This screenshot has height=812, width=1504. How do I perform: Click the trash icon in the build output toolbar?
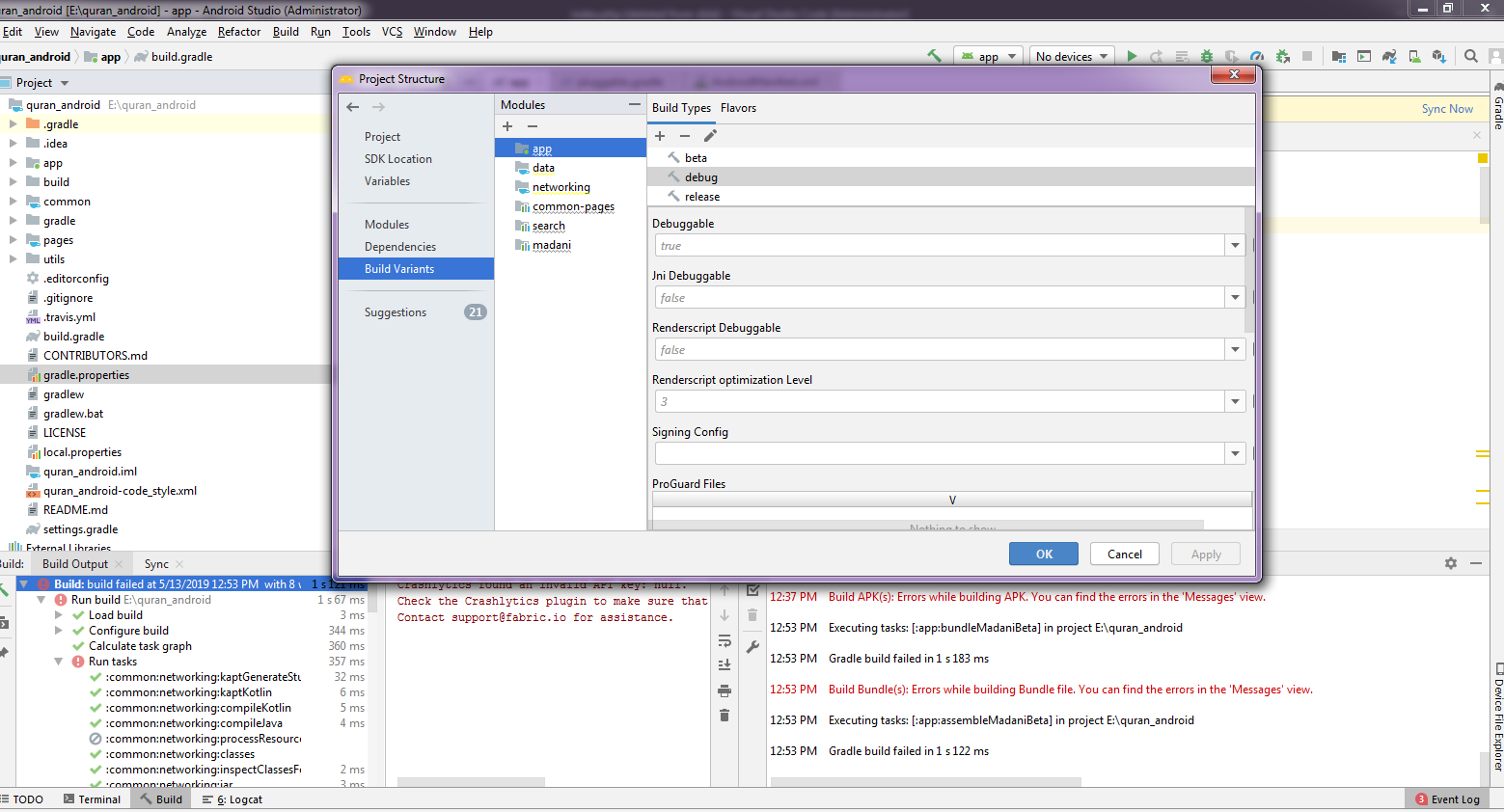[725, 716]
